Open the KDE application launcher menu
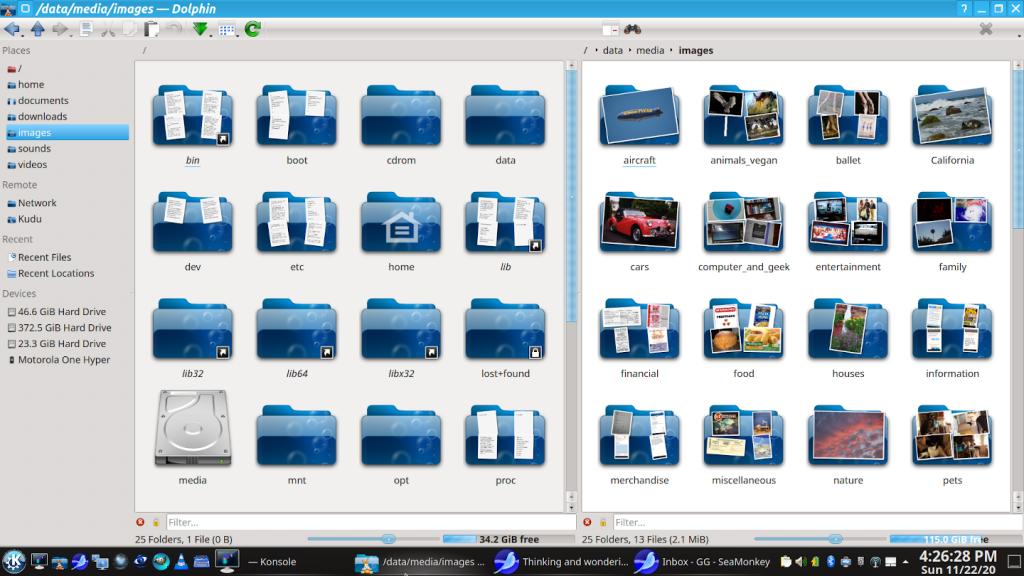 [14, 561]
